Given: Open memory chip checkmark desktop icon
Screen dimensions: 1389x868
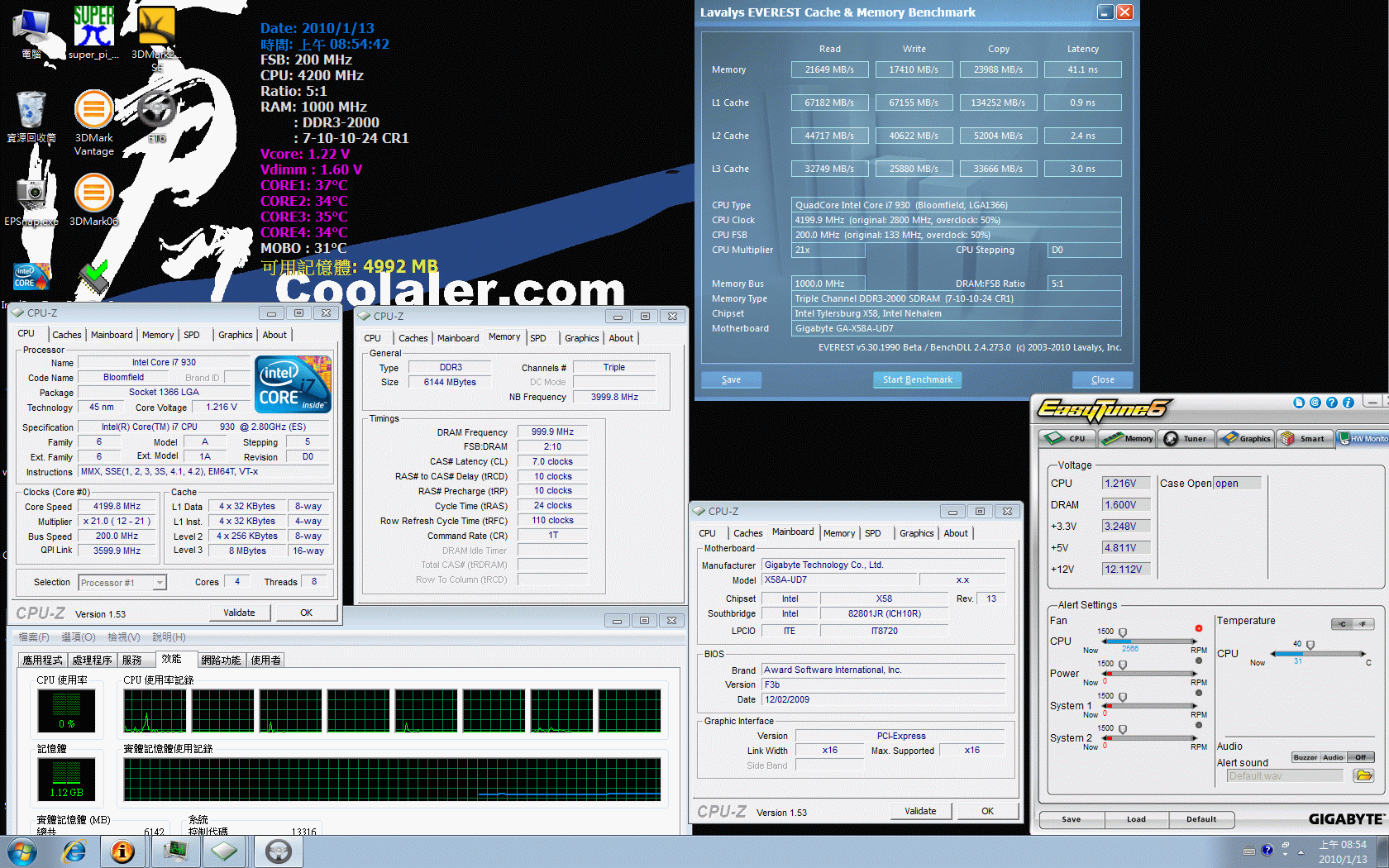Looking at the screenshot, I should click(x=93, y=278).
